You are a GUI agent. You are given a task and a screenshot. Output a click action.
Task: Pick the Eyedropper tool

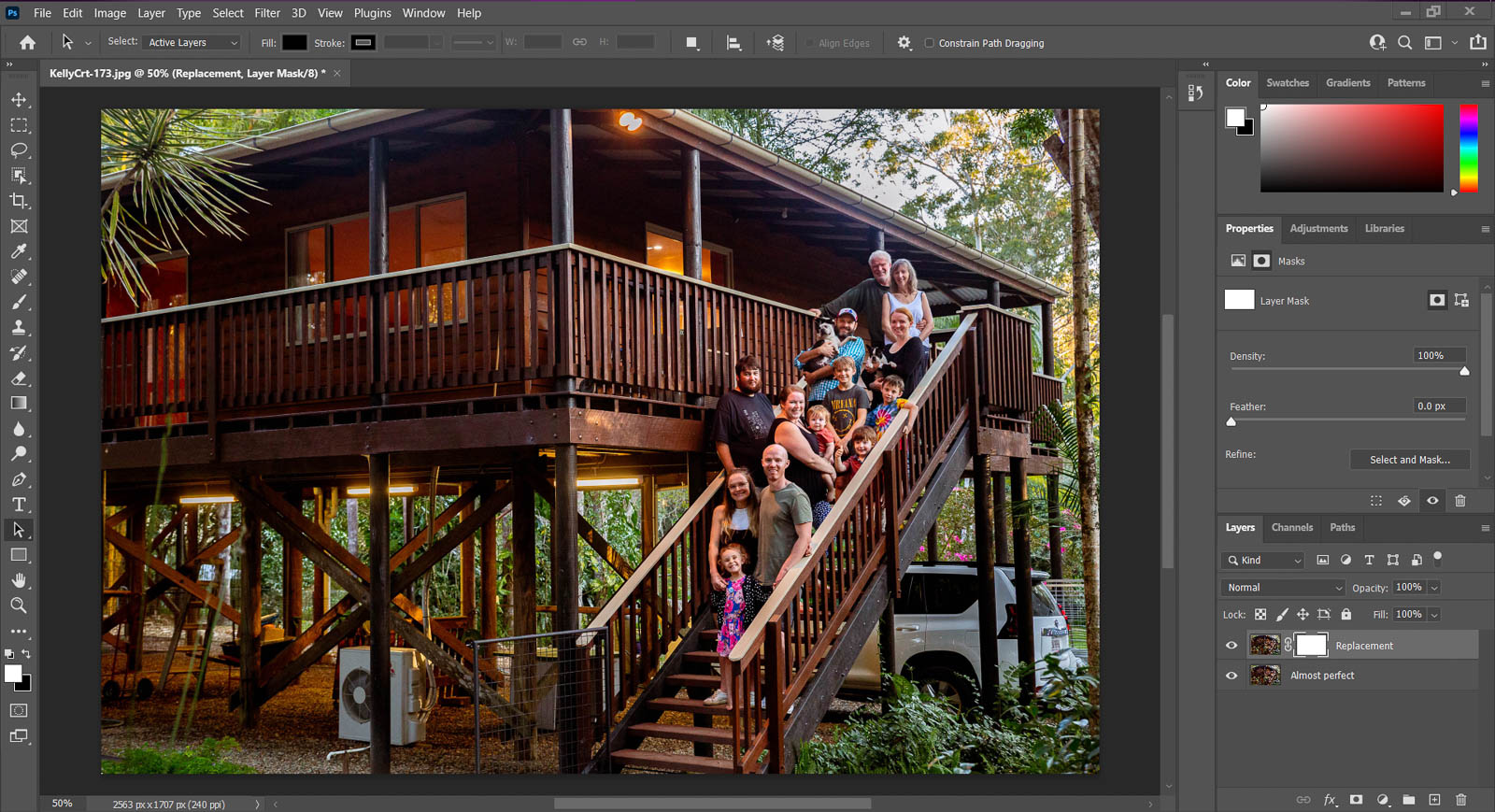coord(19,251)
